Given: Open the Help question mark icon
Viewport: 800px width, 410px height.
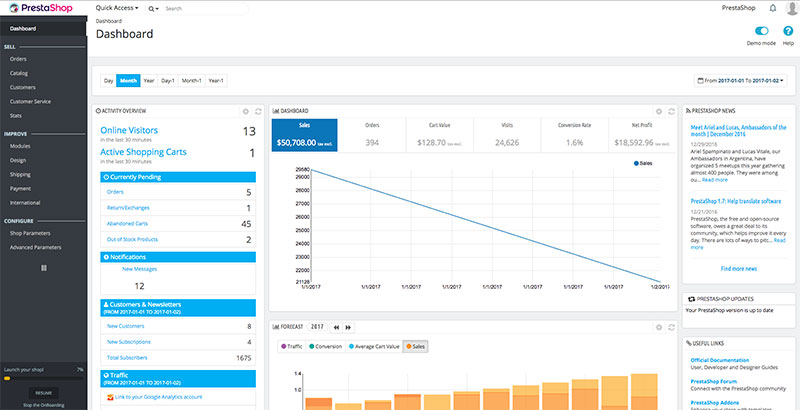Looking at the screenshot, I should coord(788,31).
